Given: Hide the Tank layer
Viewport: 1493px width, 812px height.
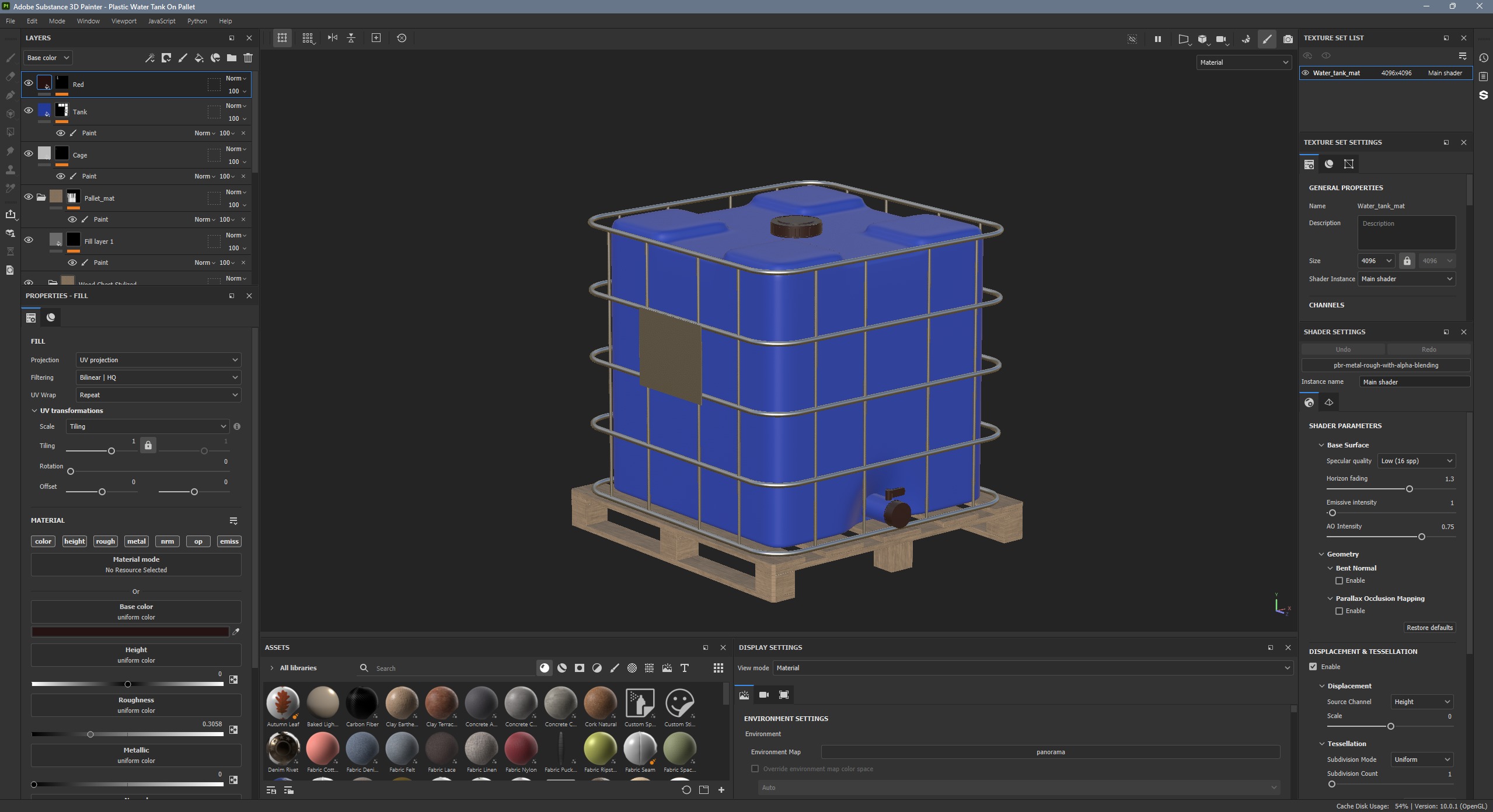Looking at the screenshot, I should (28, 110).
